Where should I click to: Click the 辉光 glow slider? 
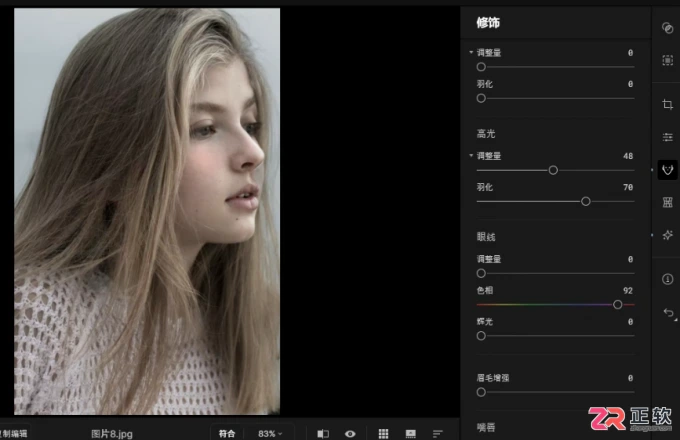tap(556, 336)
